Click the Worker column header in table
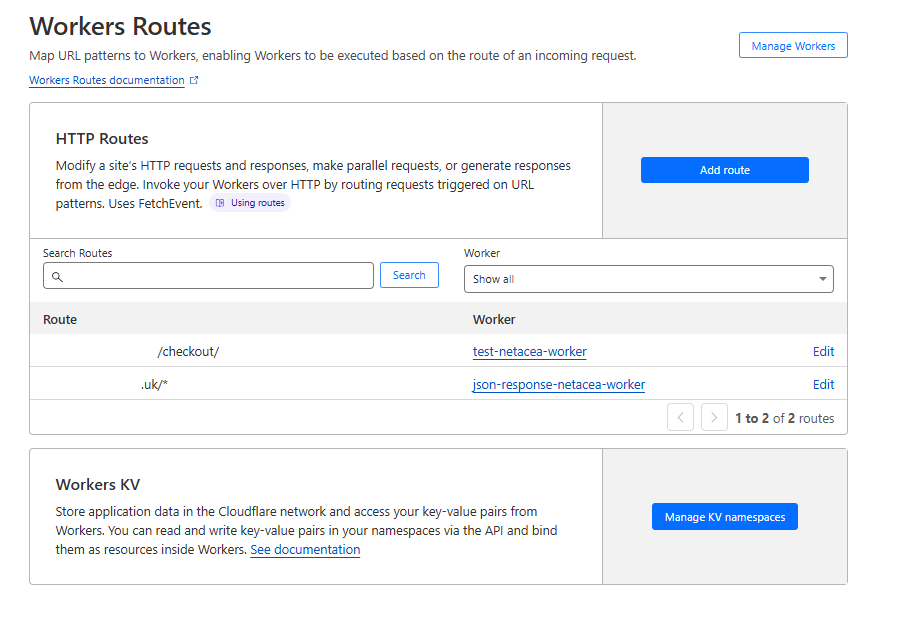The width and height of the screenshot is (903, 626). coord(494,320)
